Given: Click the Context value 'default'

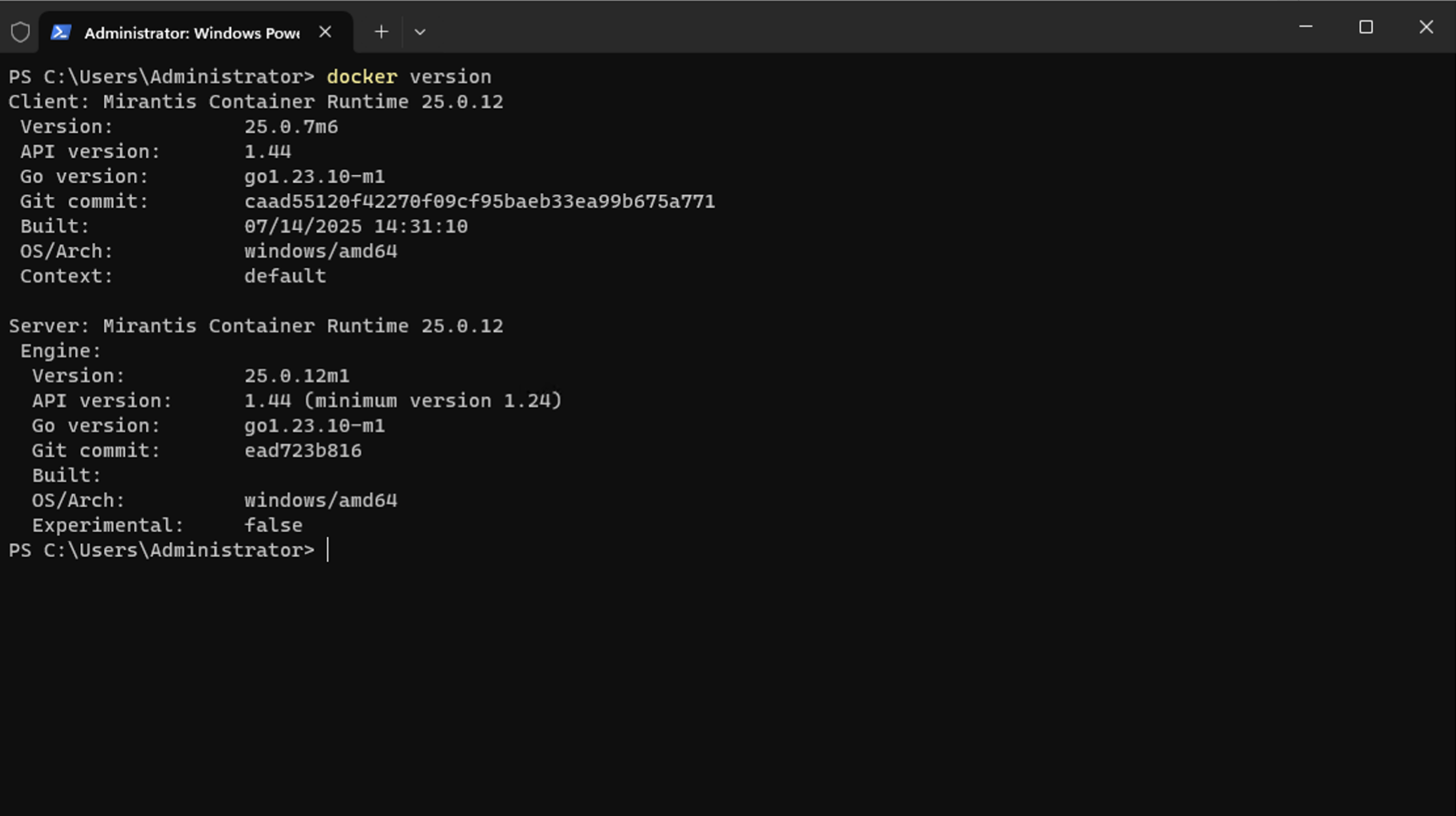Looking at the screenshot, I should [x=285, y=276].
